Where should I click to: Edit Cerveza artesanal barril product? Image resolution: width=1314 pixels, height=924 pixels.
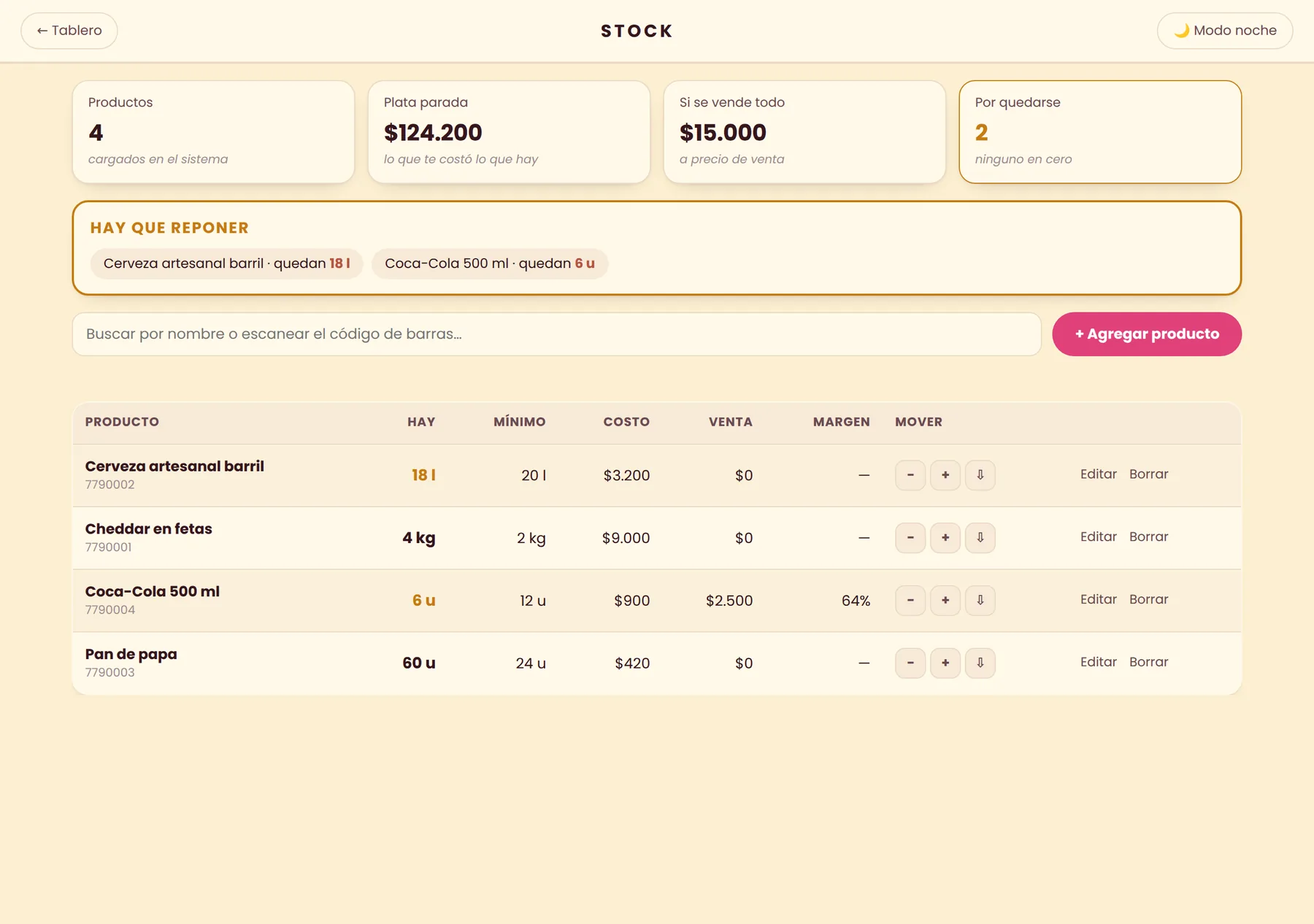[x=1099, y=474]
